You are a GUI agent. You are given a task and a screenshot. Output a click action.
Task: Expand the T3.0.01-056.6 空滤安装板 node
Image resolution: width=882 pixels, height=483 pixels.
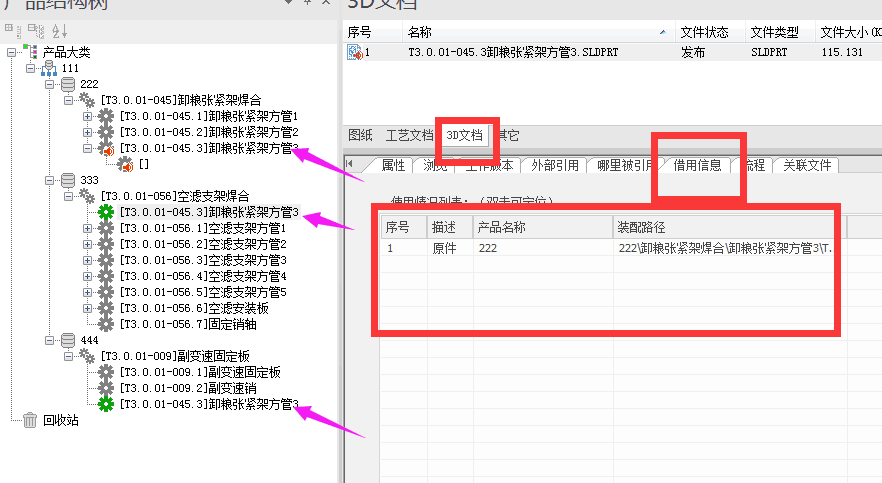[x=87, y=308]
